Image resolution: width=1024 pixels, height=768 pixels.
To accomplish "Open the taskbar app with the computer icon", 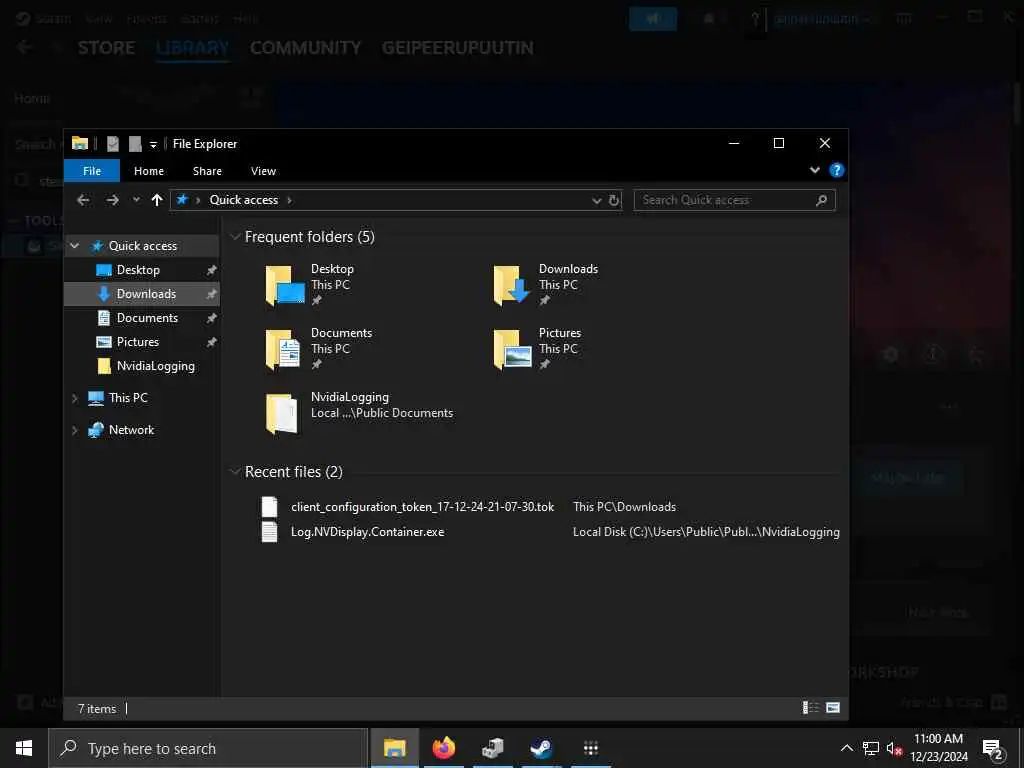I will tap(492, 748).
